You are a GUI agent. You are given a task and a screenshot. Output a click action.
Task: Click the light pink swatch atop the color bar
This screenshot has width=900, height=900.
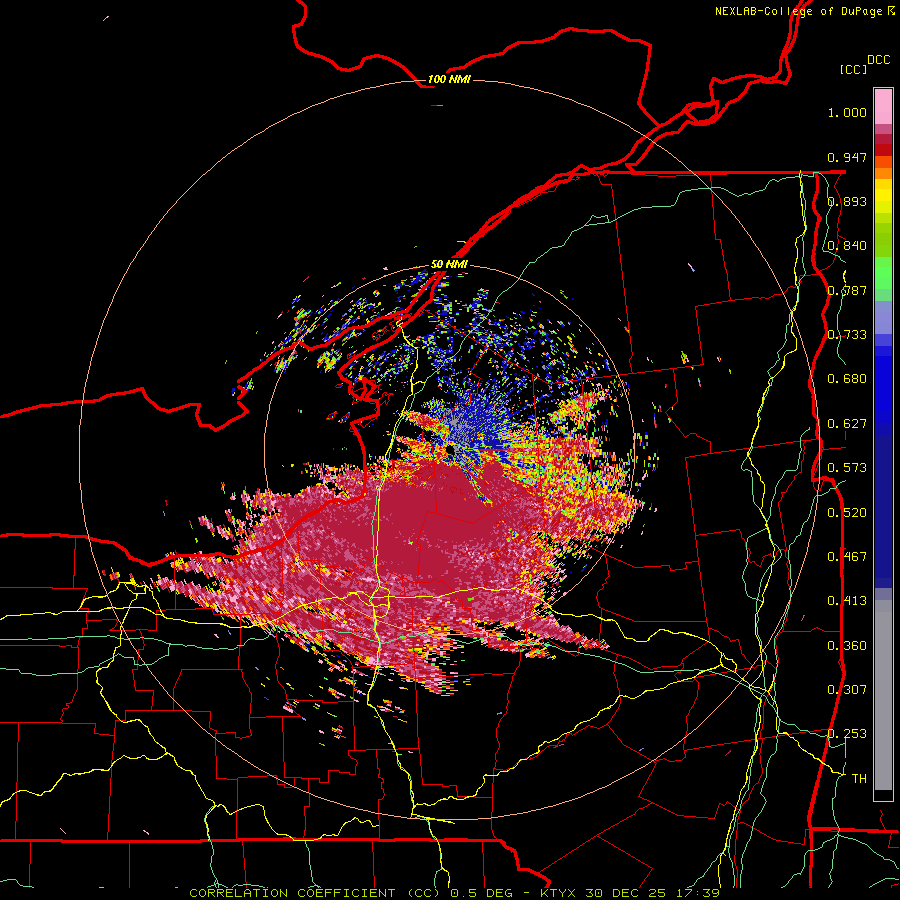pyautogui.click(x=883, y=106)
